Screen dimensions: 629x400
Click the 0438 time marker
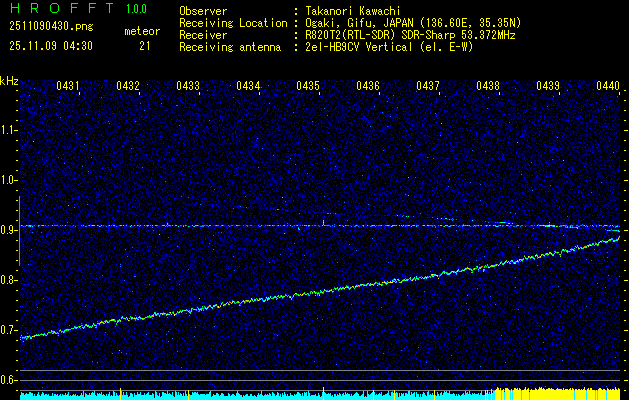pos(488,87)
